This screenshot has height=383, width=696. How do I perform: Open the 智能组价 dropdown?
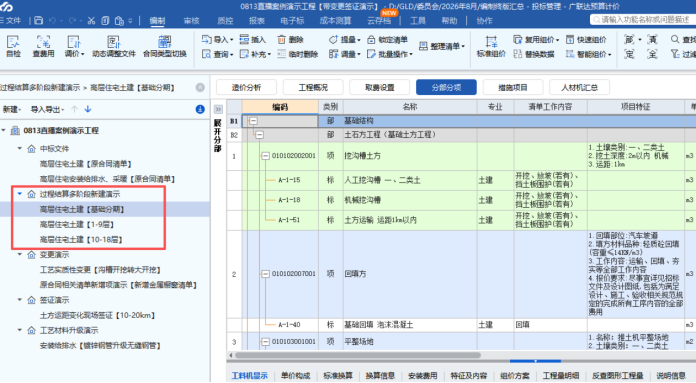pos(589,54)
